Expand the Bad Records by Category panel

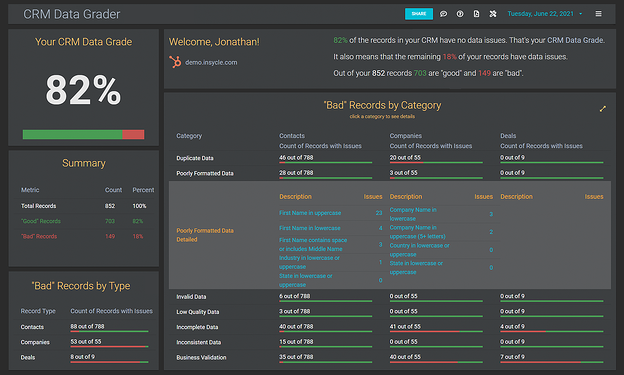click(x=603, y=109)
